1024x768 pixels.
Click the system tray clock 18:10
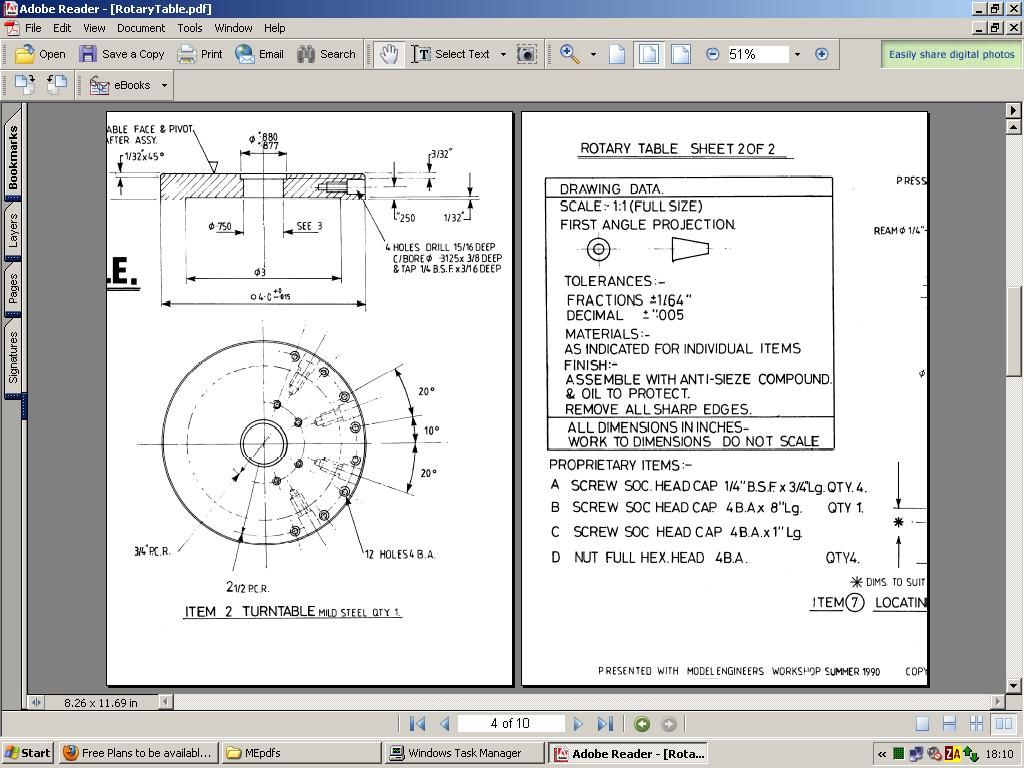(999, 754)
